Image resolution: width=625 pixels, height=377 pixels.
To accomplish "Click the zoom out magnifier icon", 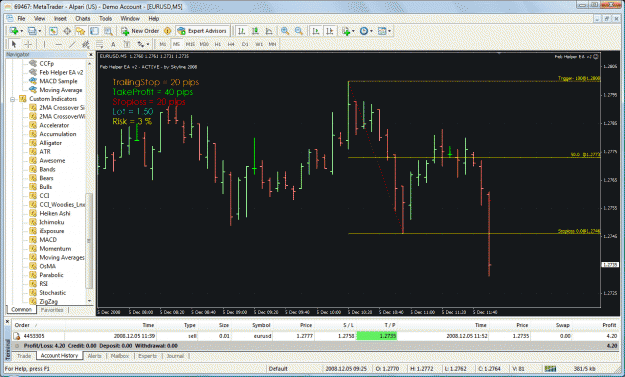I will pos(299,31).
